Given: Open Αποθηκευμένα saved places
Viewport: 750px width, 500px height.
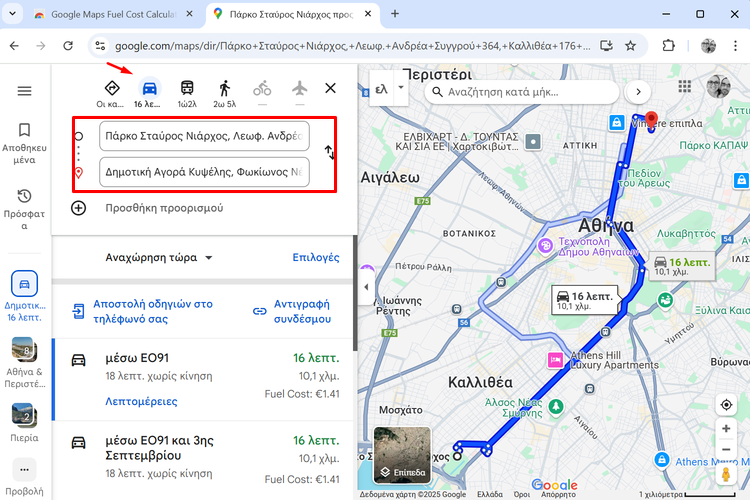Looking at the screenshot, I should [24, 144].
